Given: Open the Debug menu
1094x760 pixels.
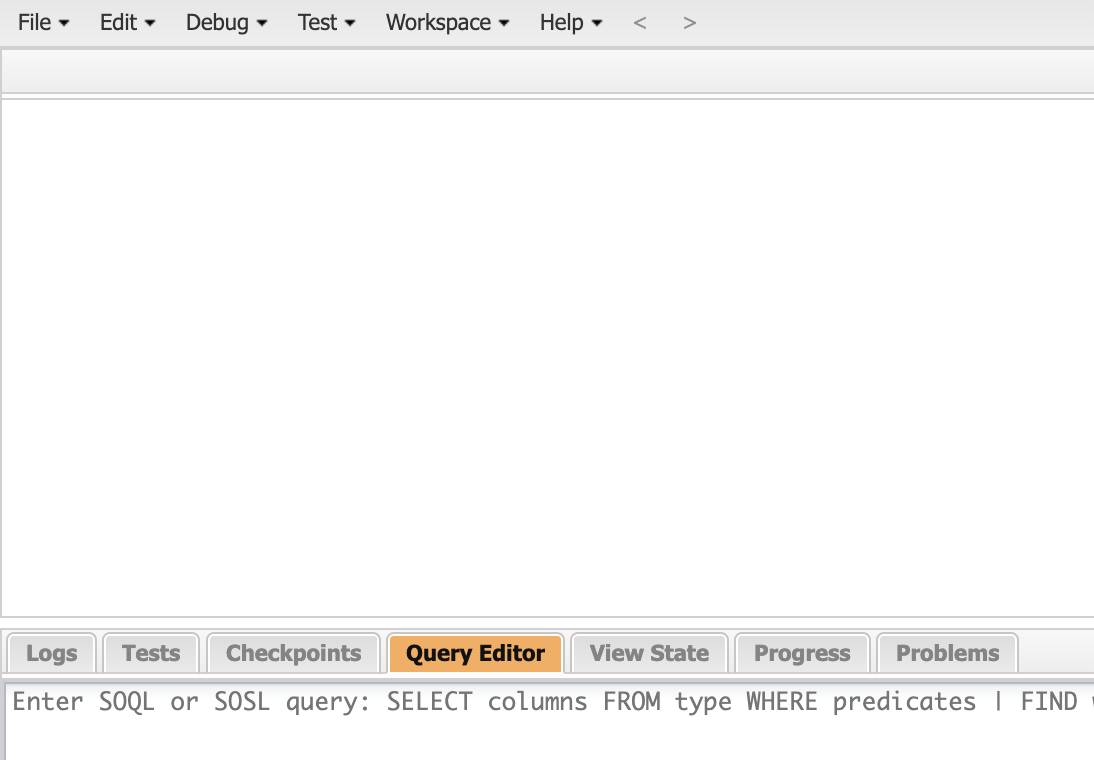Looking at the screenshot, I should (226, 22).
